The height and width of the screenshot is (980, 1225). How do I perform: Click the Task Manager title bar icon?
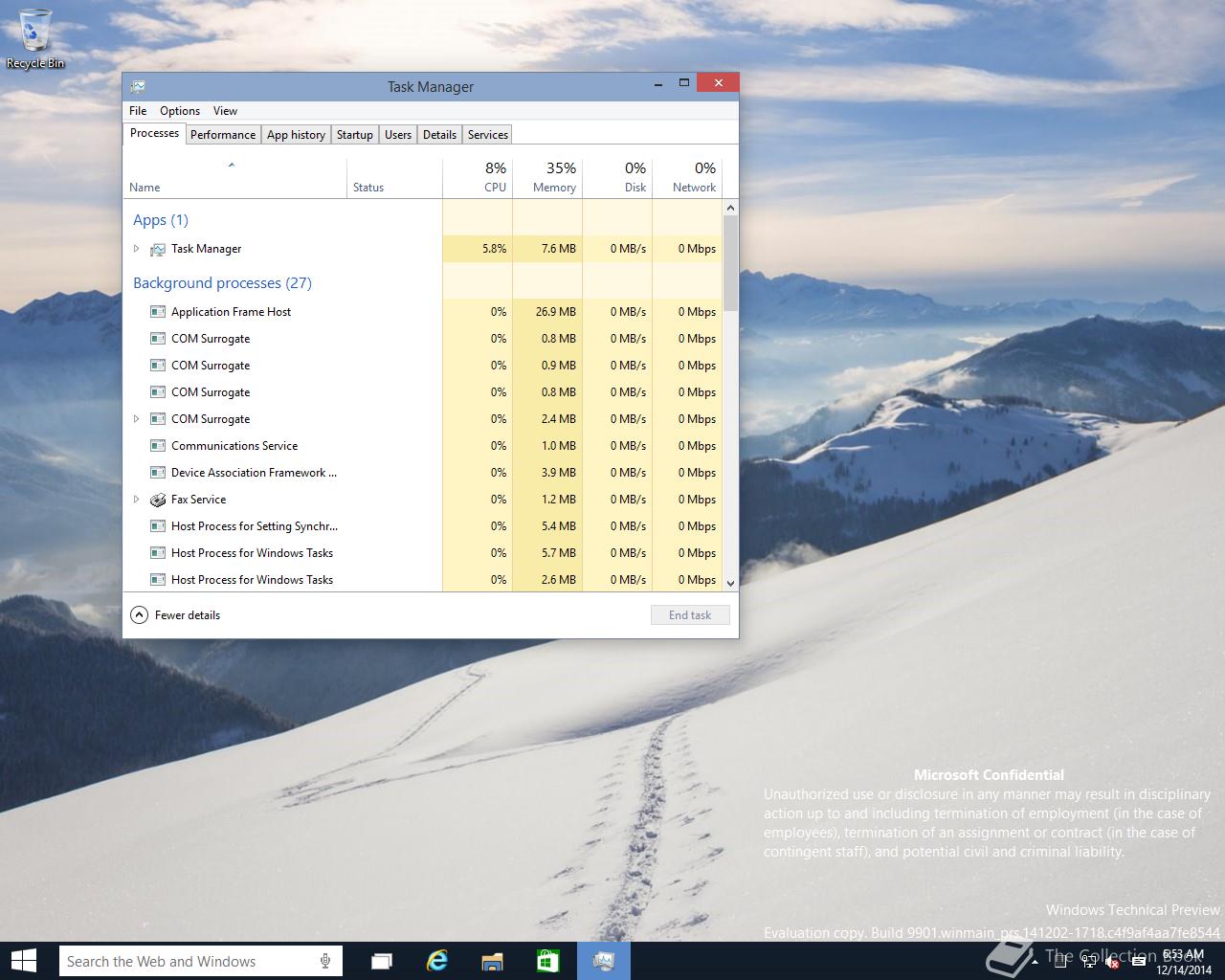[139, 86]
